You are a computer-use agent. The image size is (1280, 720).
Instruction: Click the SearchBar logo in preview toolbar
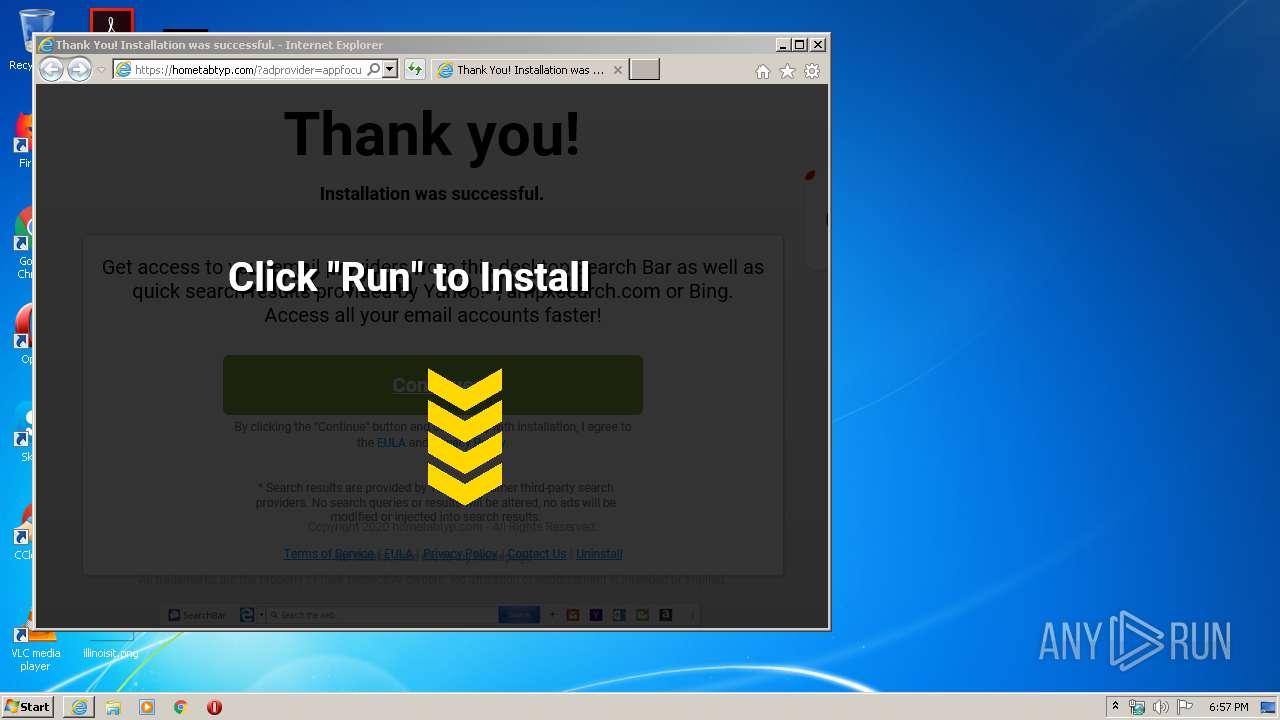pos(197,615)
